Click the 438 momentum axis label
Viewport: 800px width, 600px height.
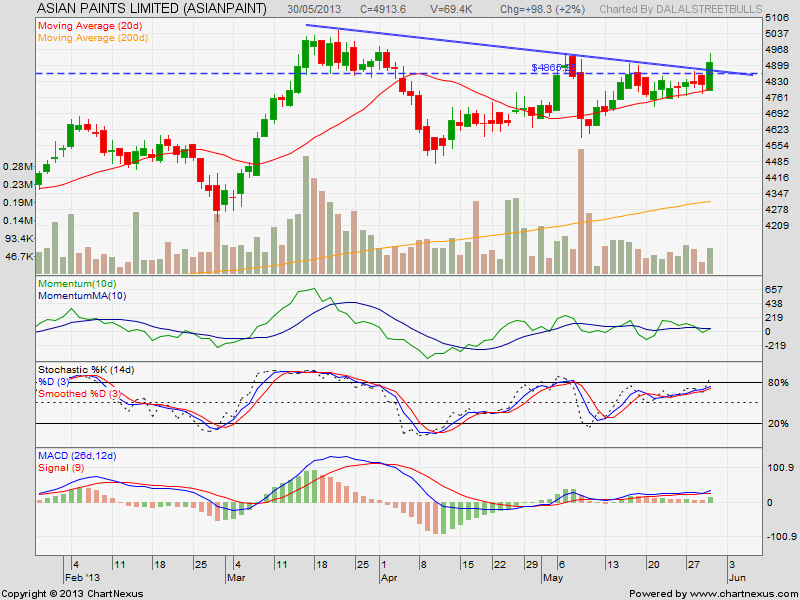(x=774, y=304)
